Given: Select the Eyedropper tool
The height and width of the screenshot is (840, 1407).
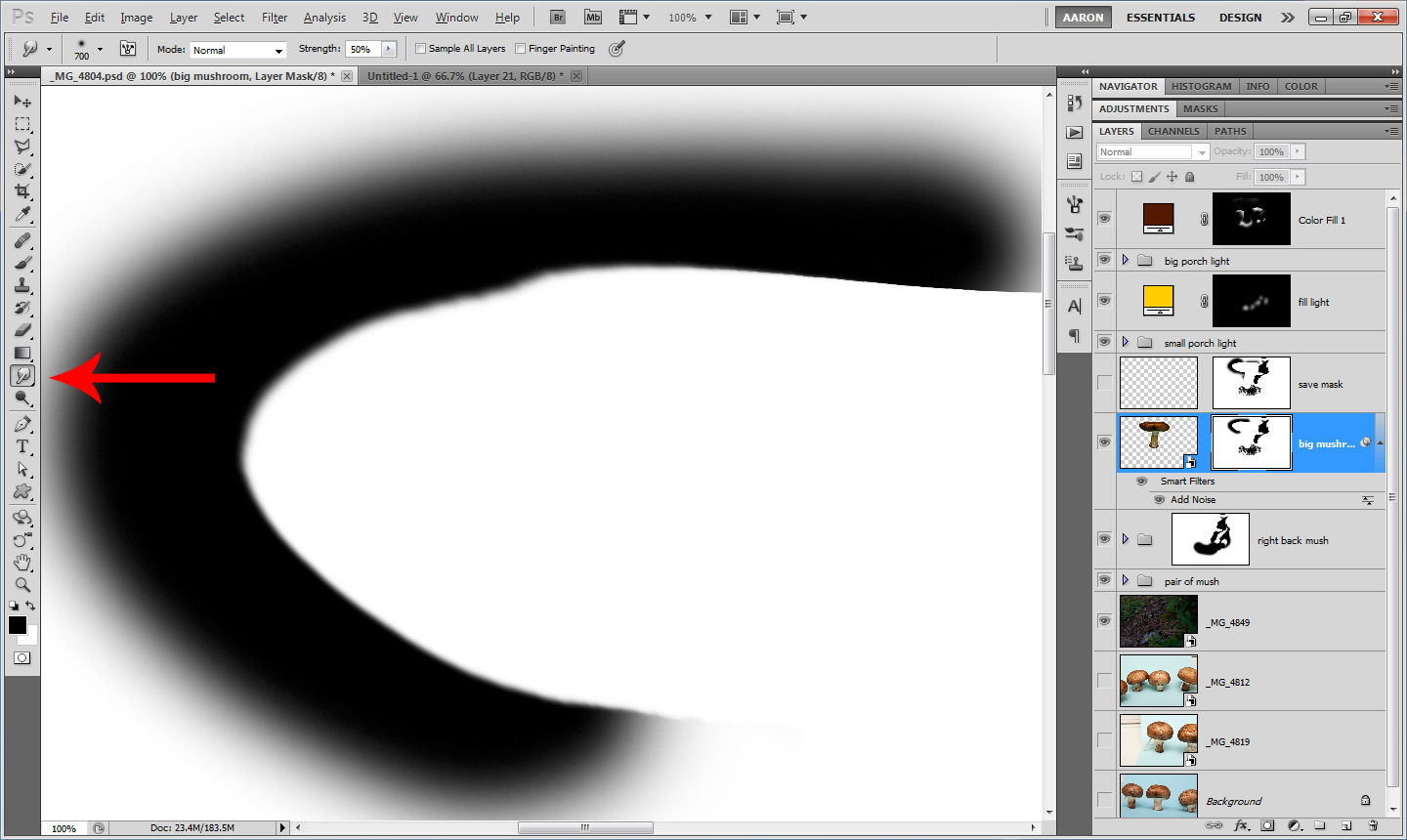Looking at the screenshot, I should (22, 214).
